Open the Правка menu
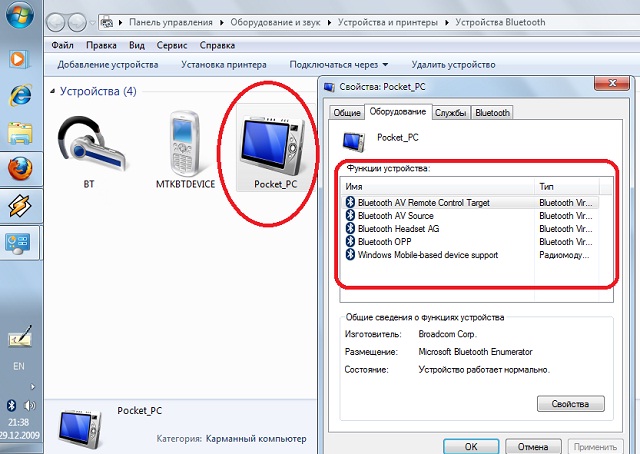640x454 pixels. 101,45
